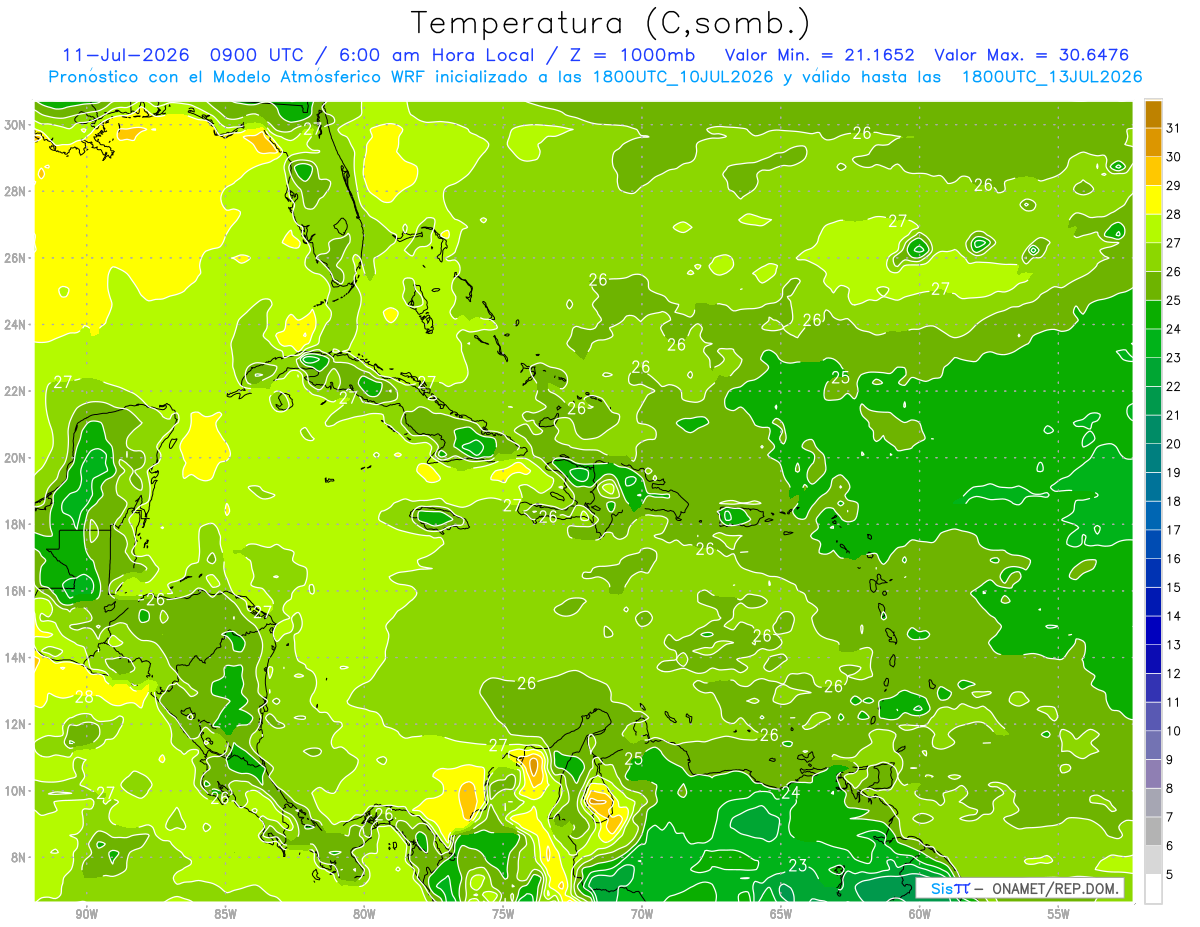Click the '23' contour label on the map
Screen dimensions: 1200x927
798,866
